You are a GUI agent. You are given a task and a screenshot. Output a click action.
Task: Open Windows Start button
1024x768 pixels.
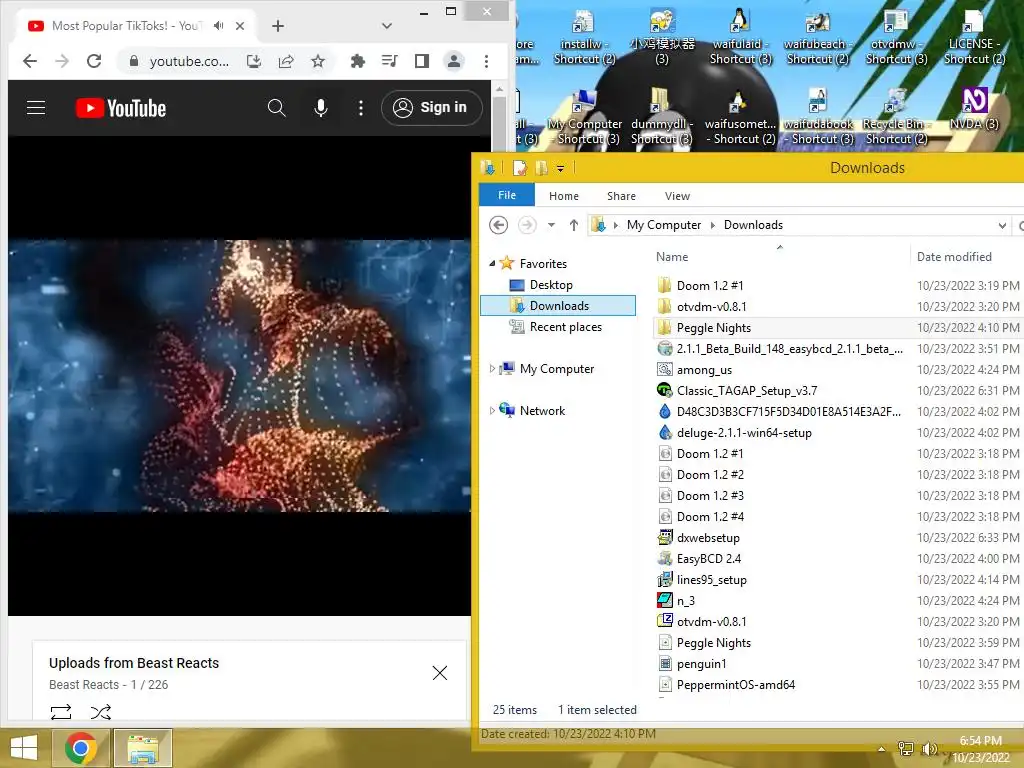[x=24, y=748]
